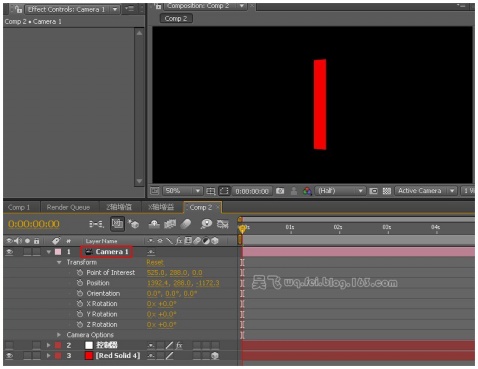Toggle Live Update button in timeline
Viewport: 478px width, 369px height.
tap(117, 224)
